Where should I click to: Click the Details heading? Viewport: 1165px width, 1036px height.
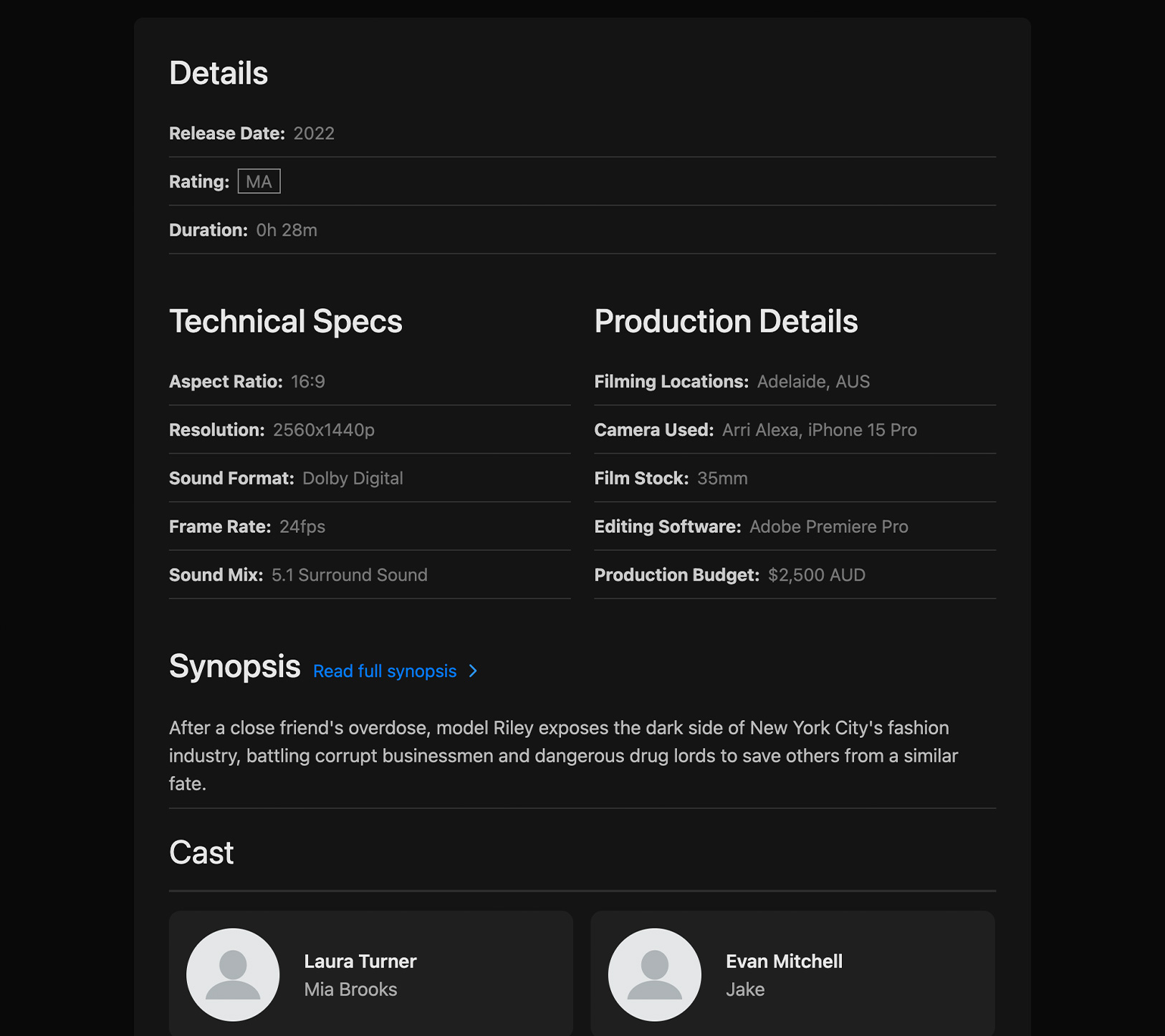coord(219,73)
